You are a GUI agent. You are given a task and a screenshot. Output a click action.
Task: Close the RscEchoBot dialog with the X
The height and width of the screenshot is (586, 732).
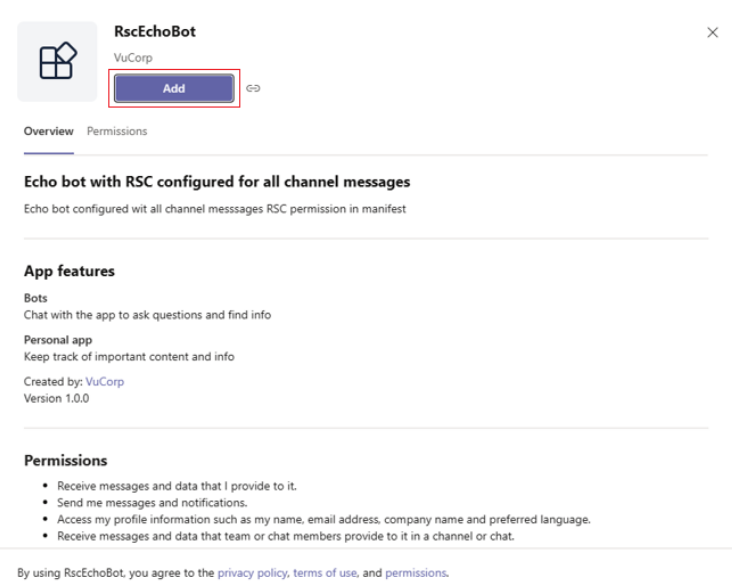712,33
